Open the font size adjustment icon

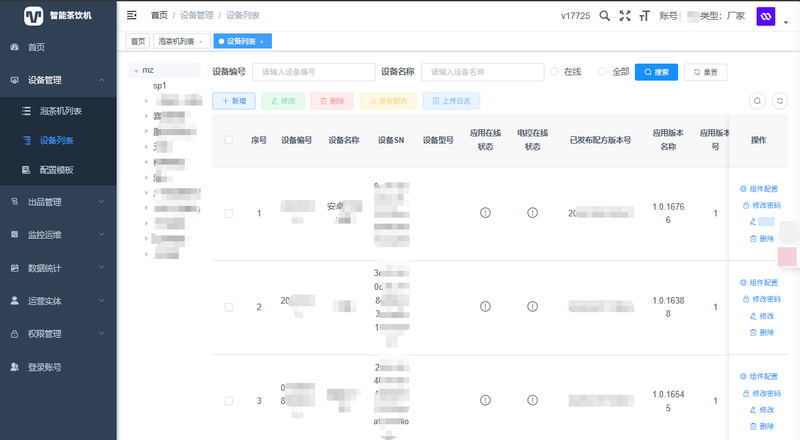click(x=644, y=16)
